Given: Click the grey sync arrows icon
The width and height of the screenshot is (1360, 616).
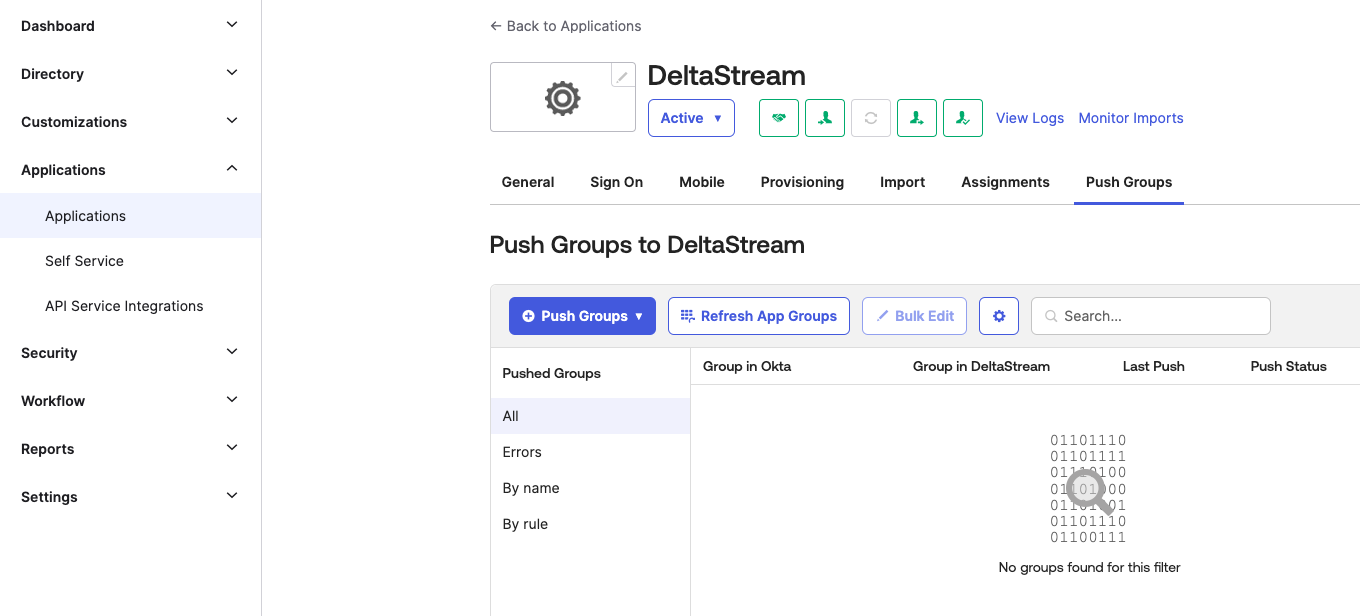Looking at the screenshot, I should 871,118.
